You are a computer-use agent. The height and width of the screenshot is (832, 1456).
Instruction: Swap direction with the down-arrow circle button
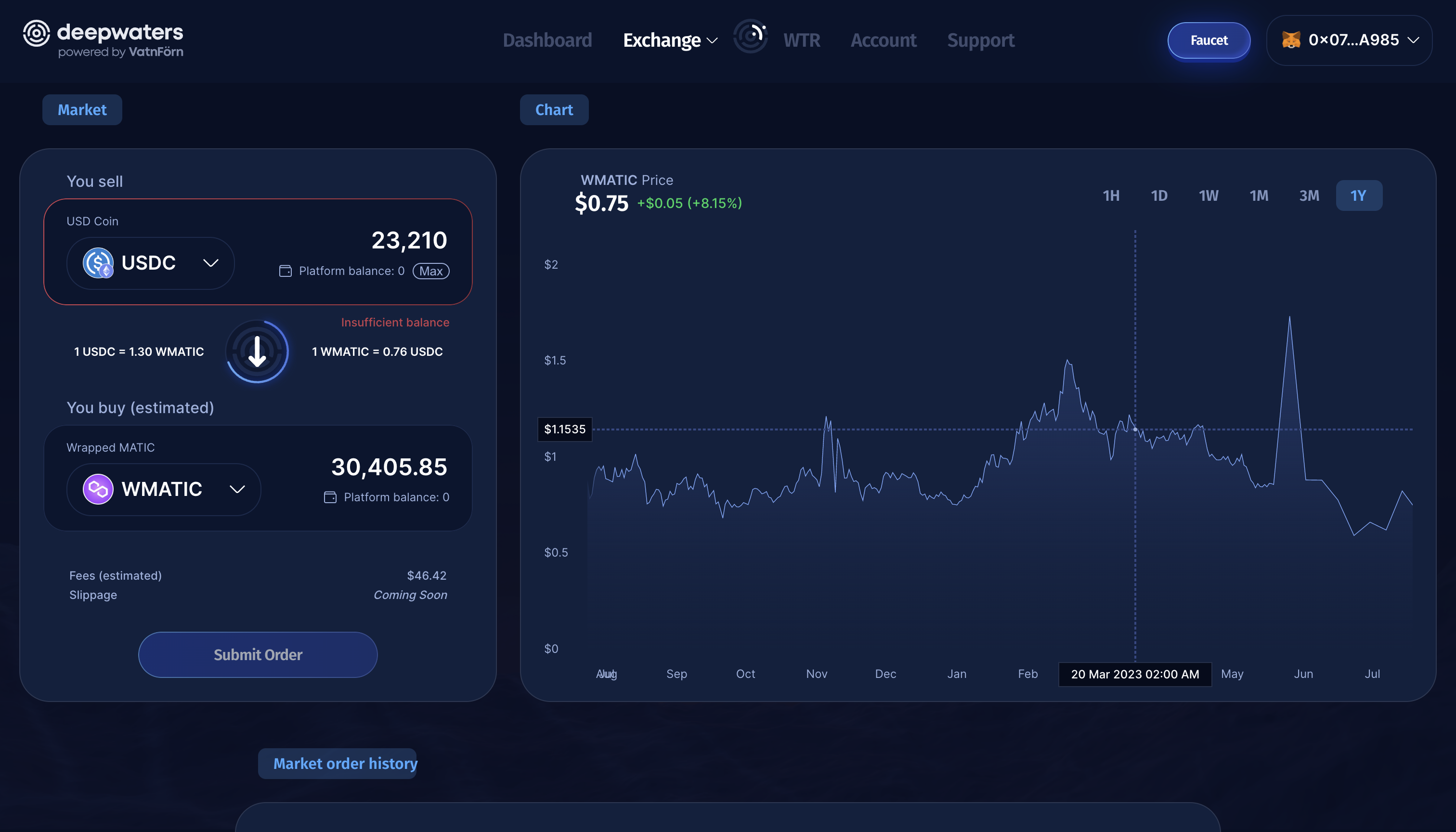coord(257,351)
